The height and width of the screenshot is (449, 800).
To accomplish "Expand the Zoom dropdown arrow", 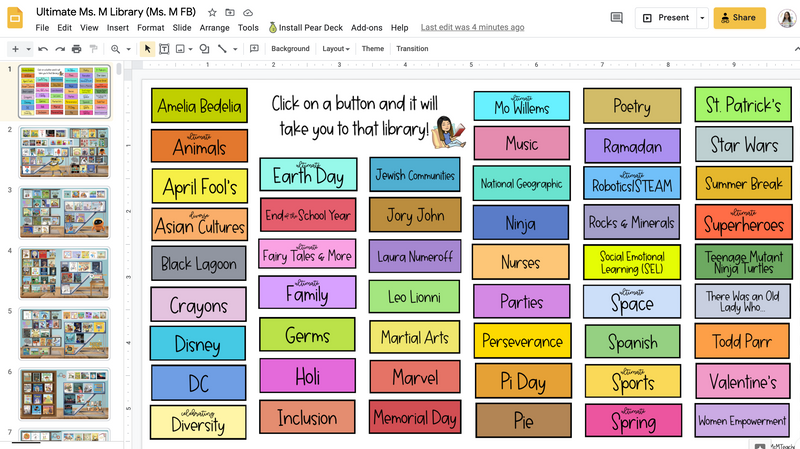I will [x=129, y=49].
